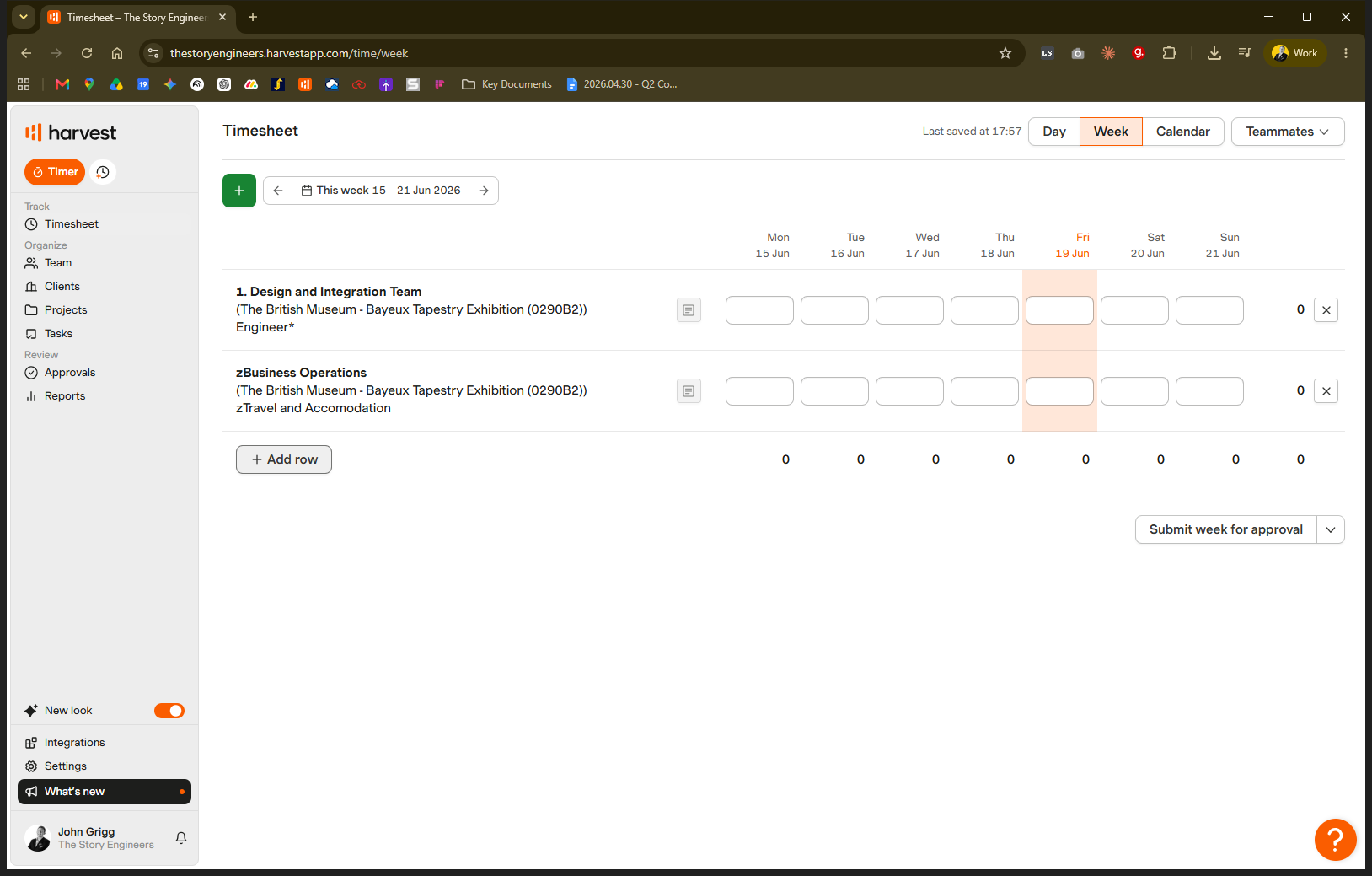Toggle the New look switch
The image size is (1372, 876).
tap(169, 711)
